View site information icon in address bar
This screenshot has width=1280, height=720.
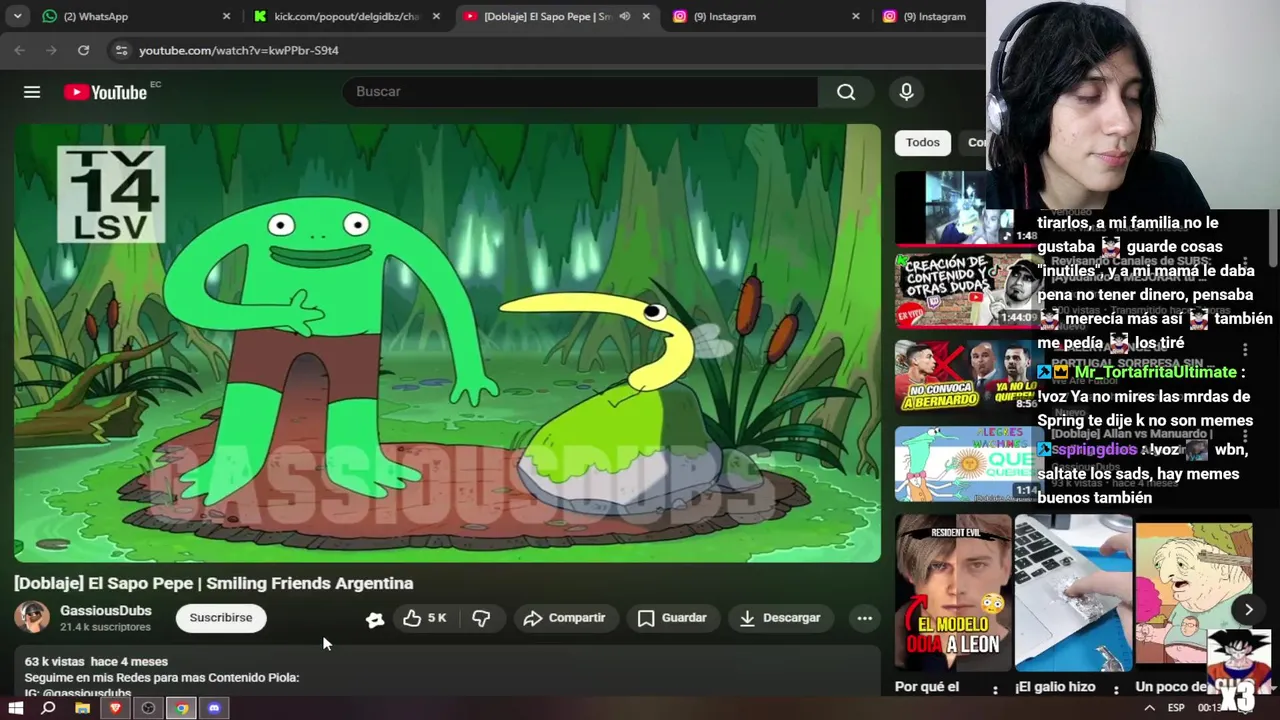pos(121,50)
